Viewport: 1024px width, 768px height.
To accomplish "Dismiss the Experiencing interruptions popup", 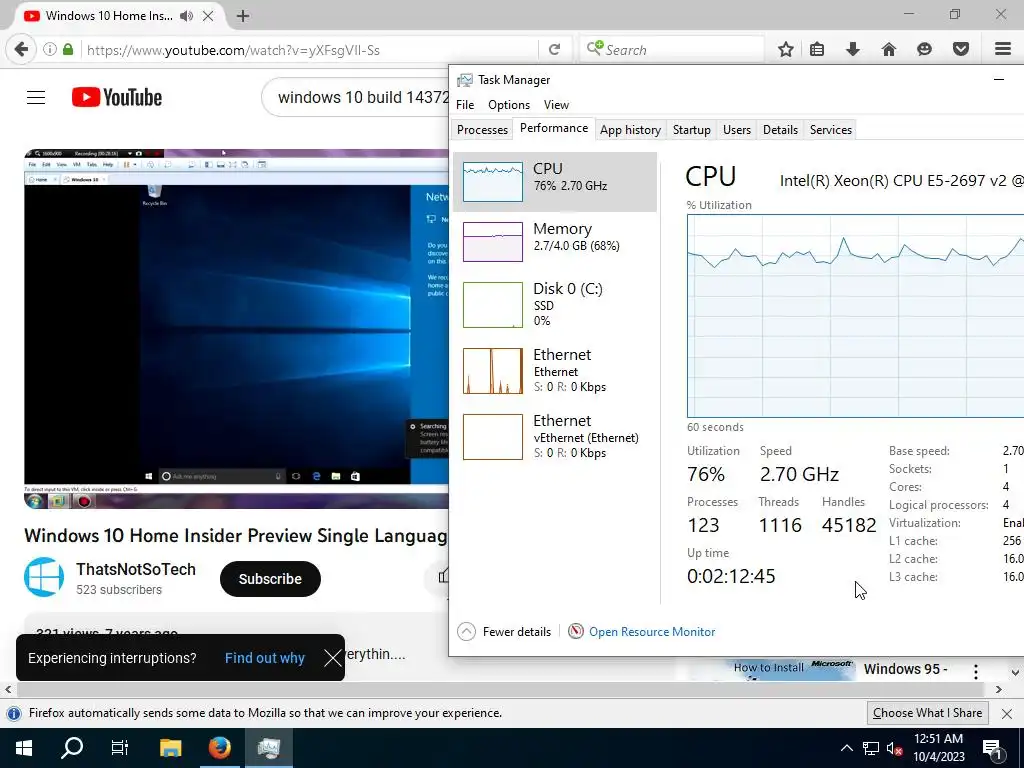I will 333,658.
